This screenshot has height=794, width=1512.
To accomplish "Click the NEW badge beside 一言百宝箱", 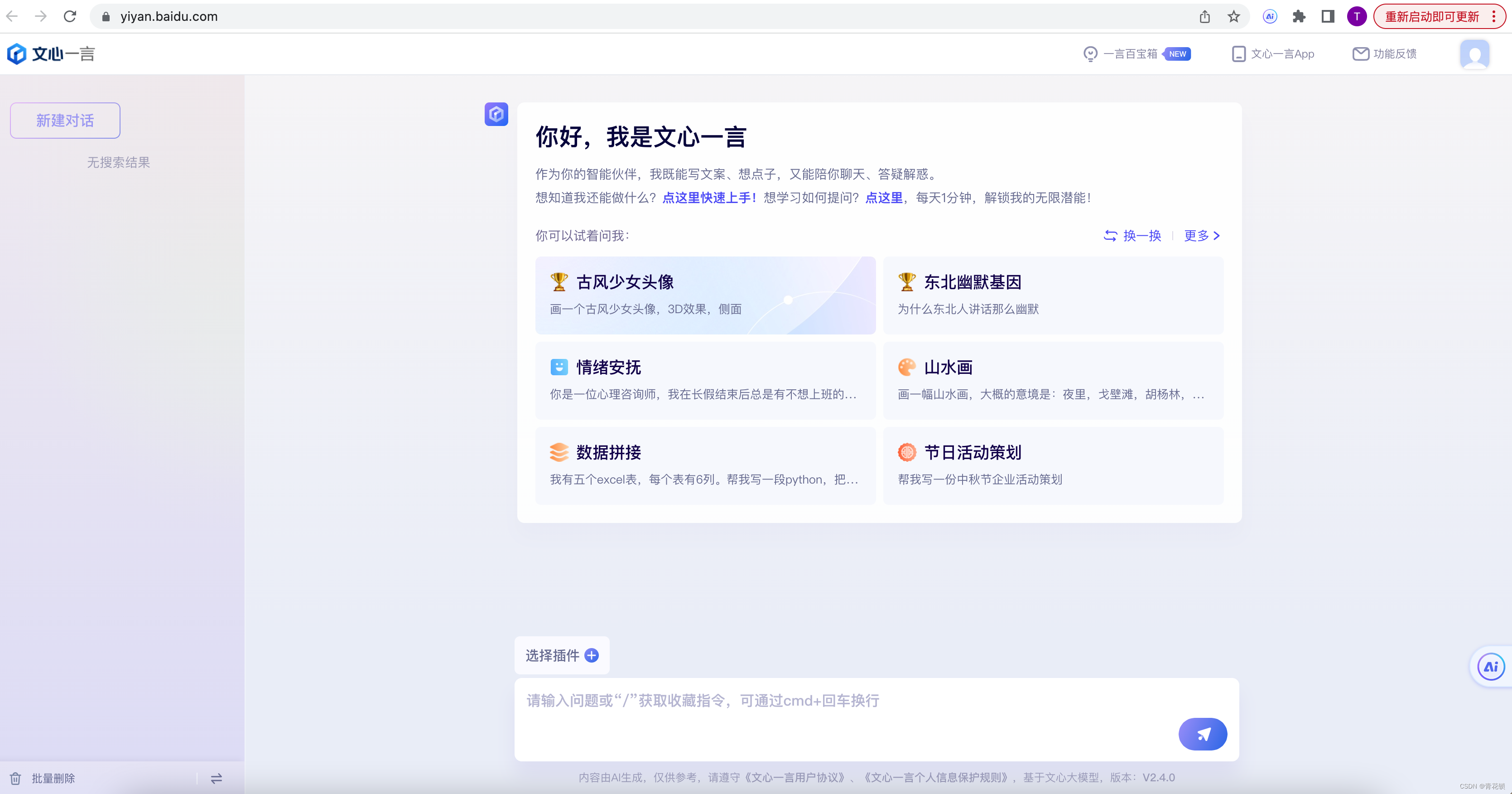I will [x=1177, y=54].
